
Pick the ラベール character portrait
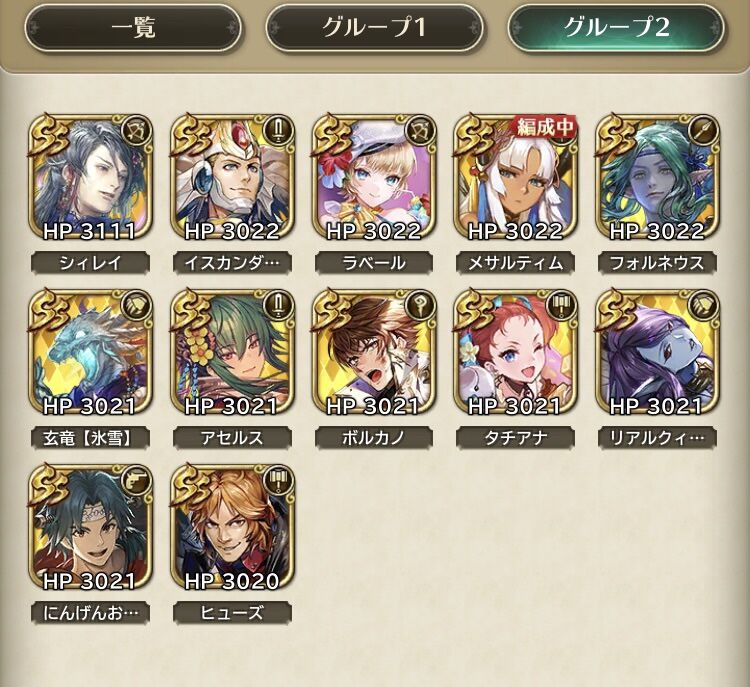click(374, 177)
